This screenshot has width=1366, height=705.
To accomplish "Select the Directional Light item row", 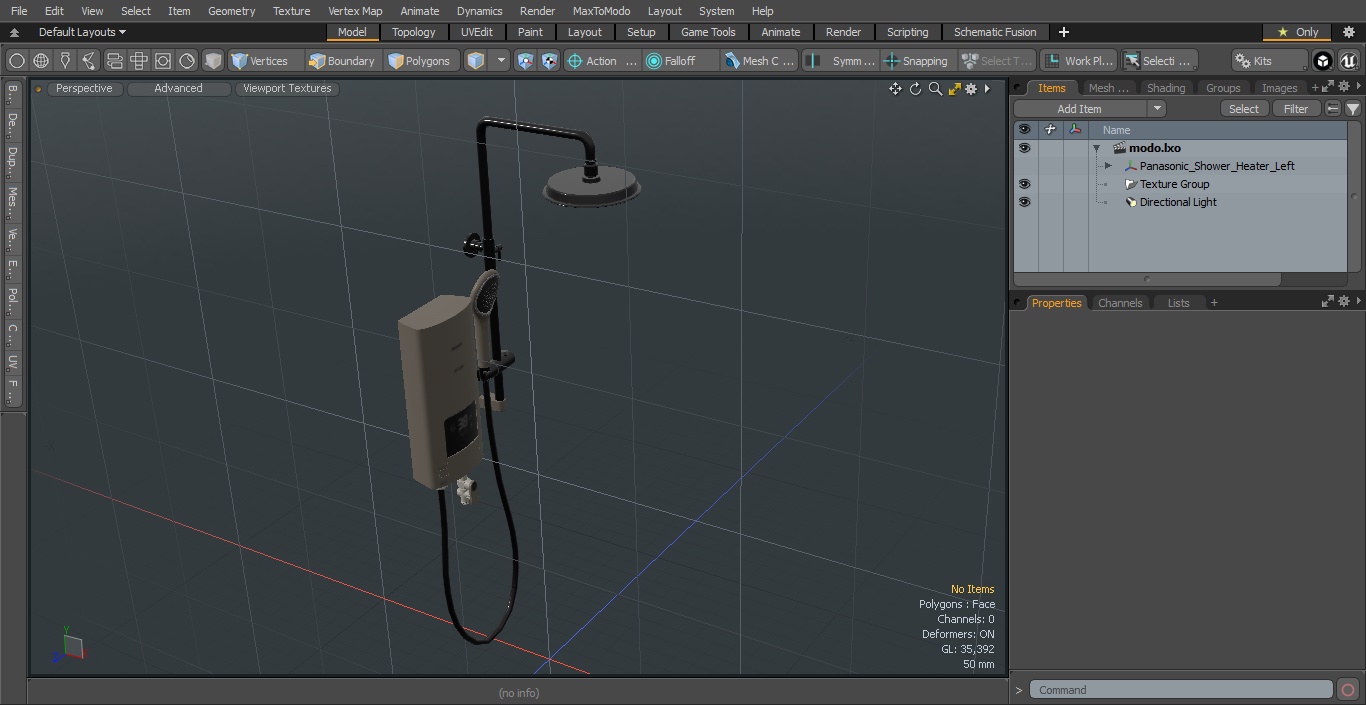I will pos(1180,202).
